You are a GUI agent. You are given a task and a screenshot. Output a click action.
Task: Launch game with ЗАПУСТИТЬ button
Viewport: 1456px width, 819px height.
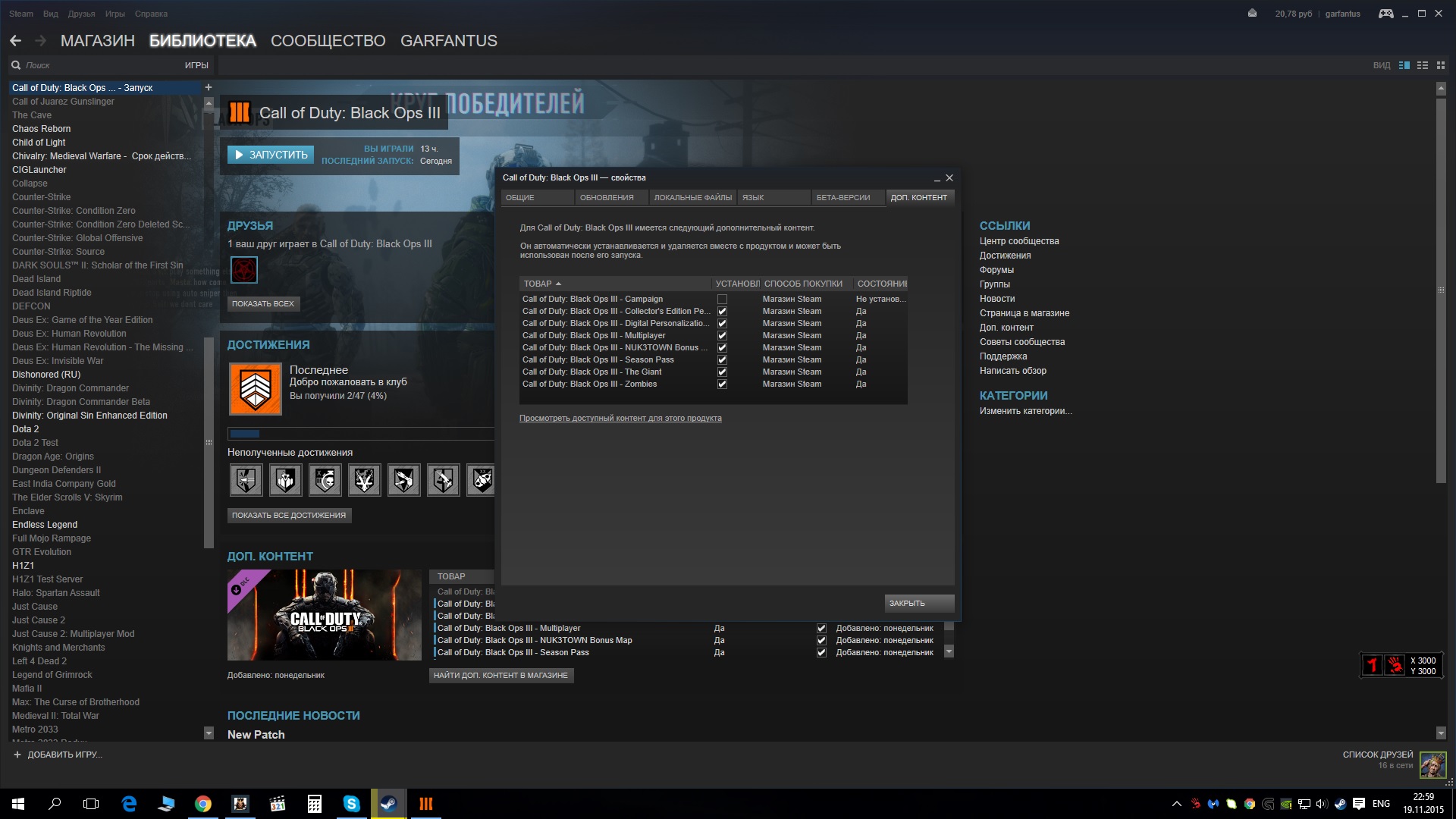coord(271,155)
